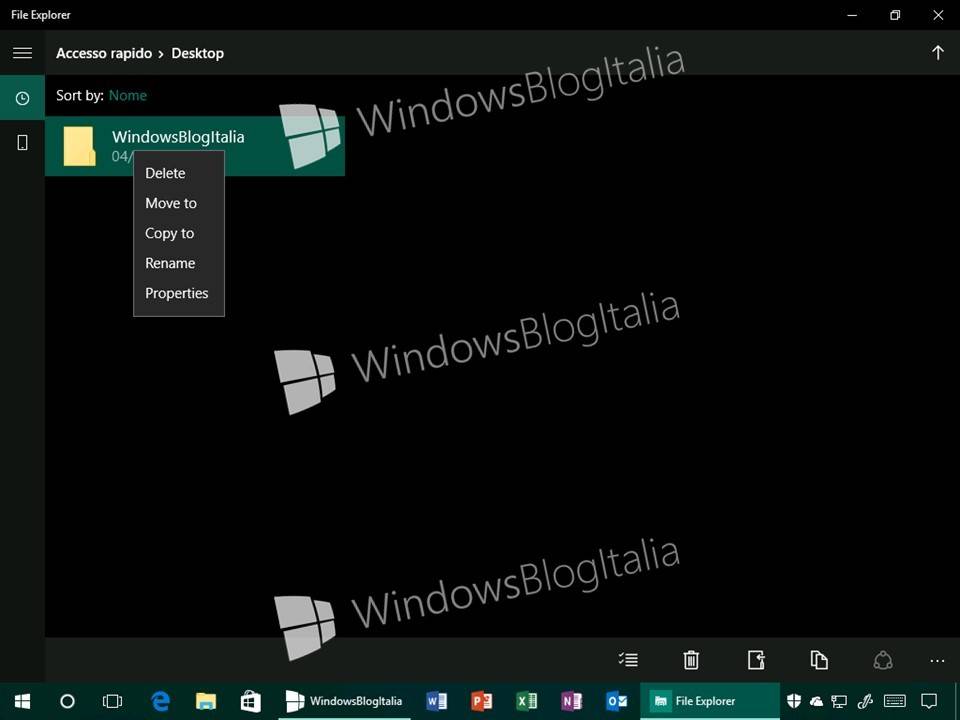Choose Copy to from context menu
Viewport: 960px width, 720px height.
(170, 233)
